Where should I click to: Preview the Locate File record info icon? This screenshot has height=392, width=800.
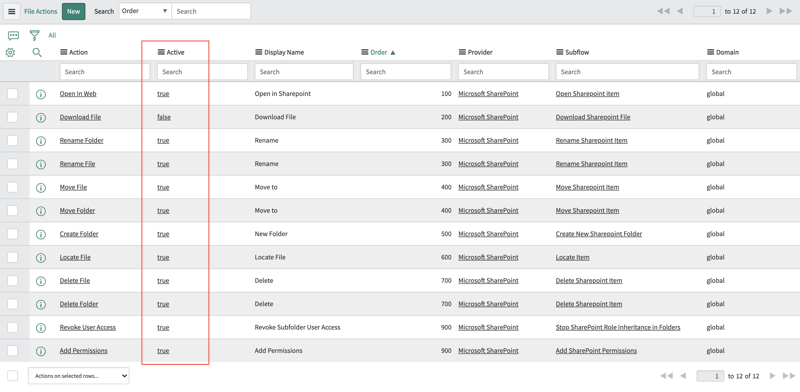point(41,258)
